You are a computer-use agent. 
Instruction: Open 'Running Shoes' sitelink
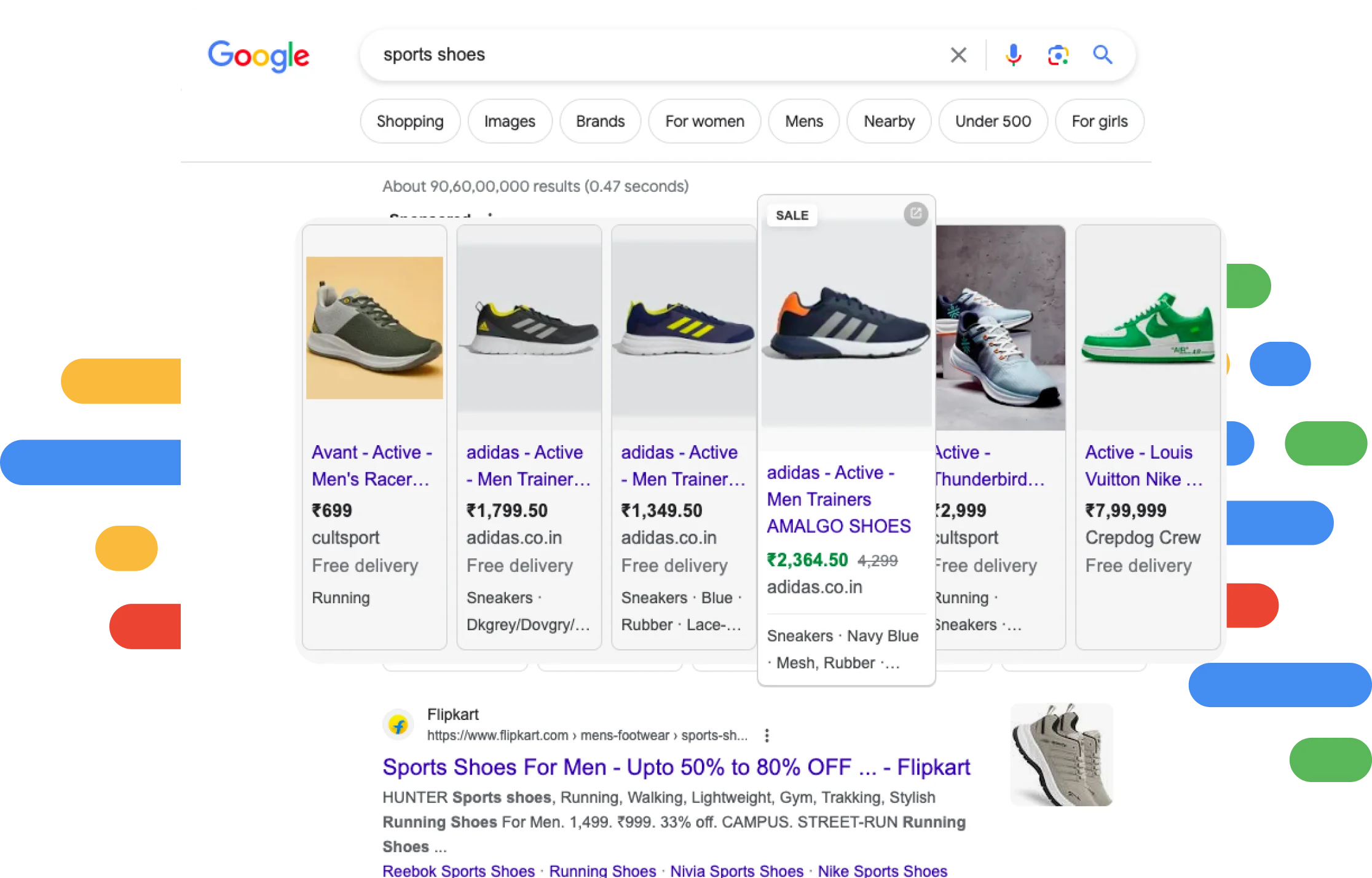pyautogui.click(x=602, y=871)
